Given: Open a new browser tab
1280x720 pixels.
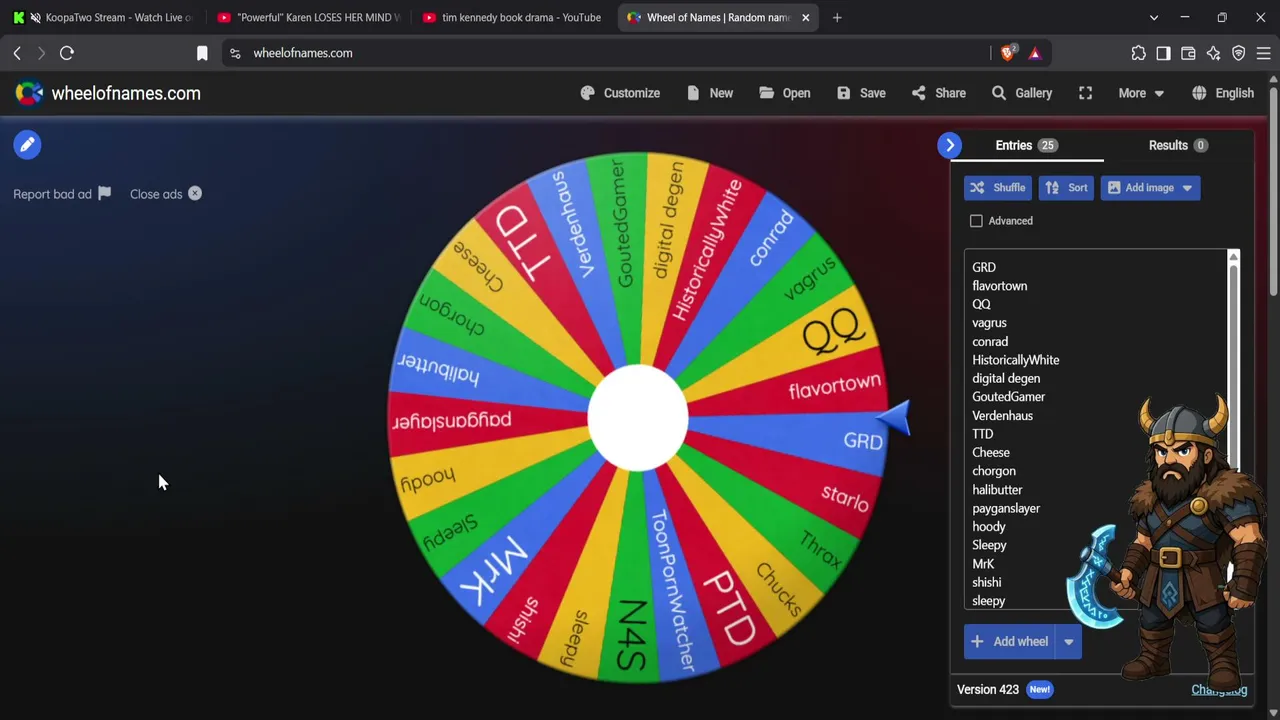Looking at the screenshot, I should click(837, 17).
